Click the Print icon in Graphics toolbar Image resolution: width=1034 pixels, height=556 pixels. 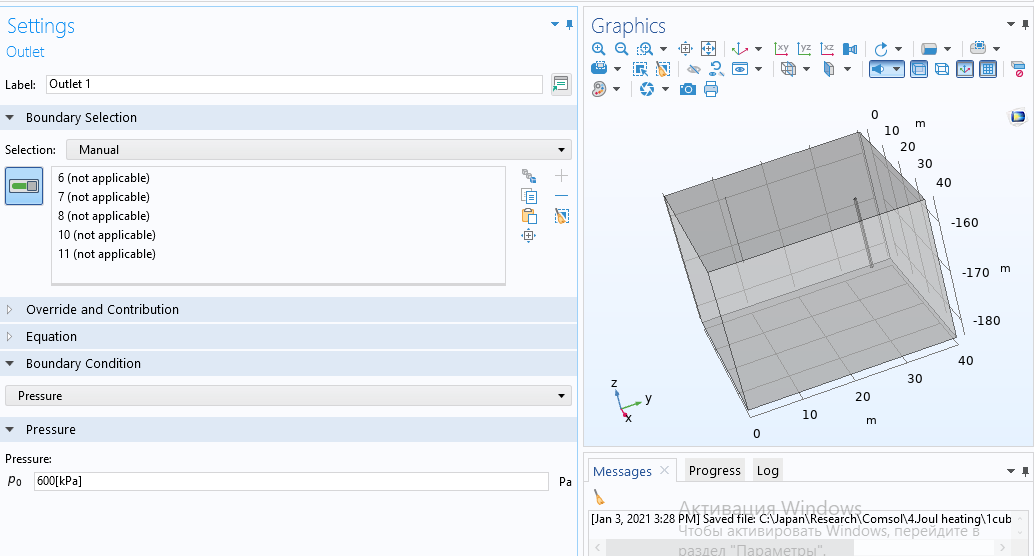tap(711, 89)
